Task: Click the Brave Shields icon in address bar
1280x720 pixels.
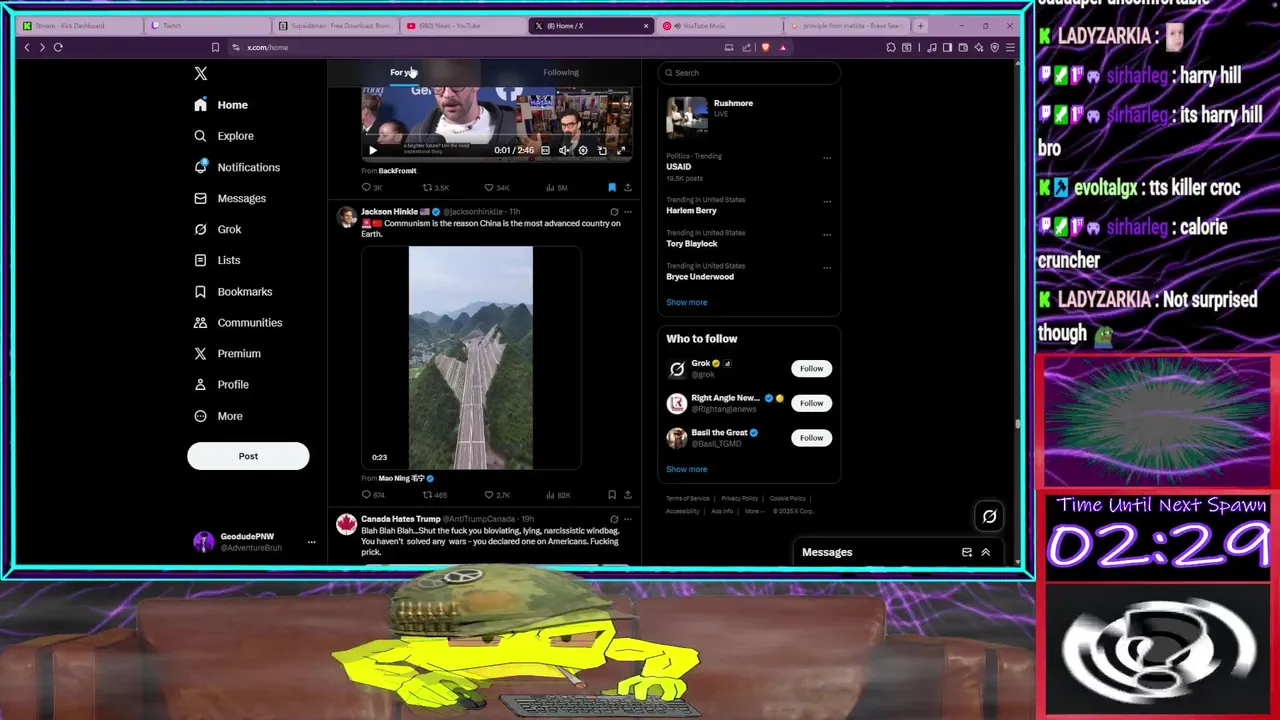Action: coord(766,47)
